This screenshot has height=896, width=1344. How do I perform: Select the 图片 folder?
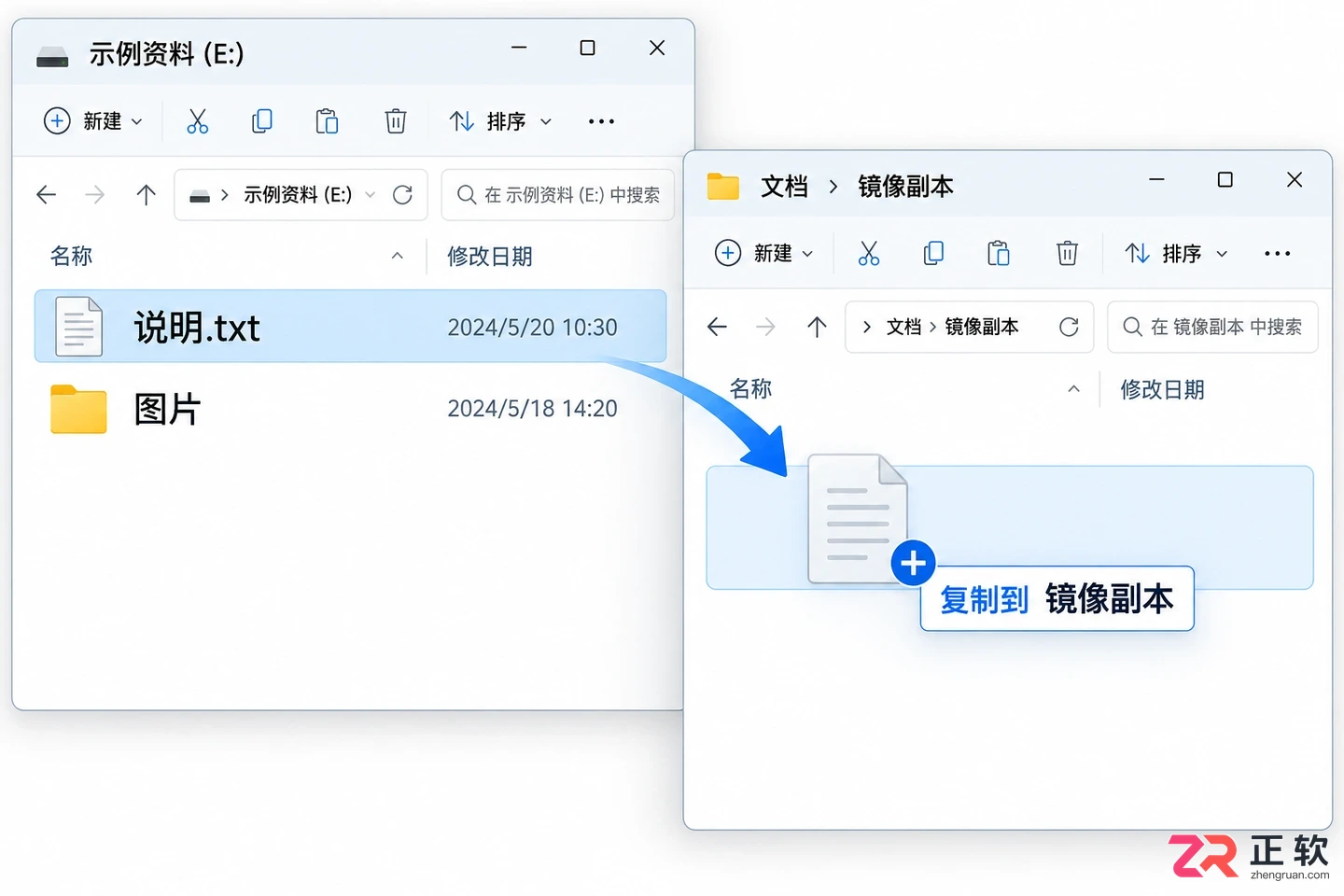point(350,409)
